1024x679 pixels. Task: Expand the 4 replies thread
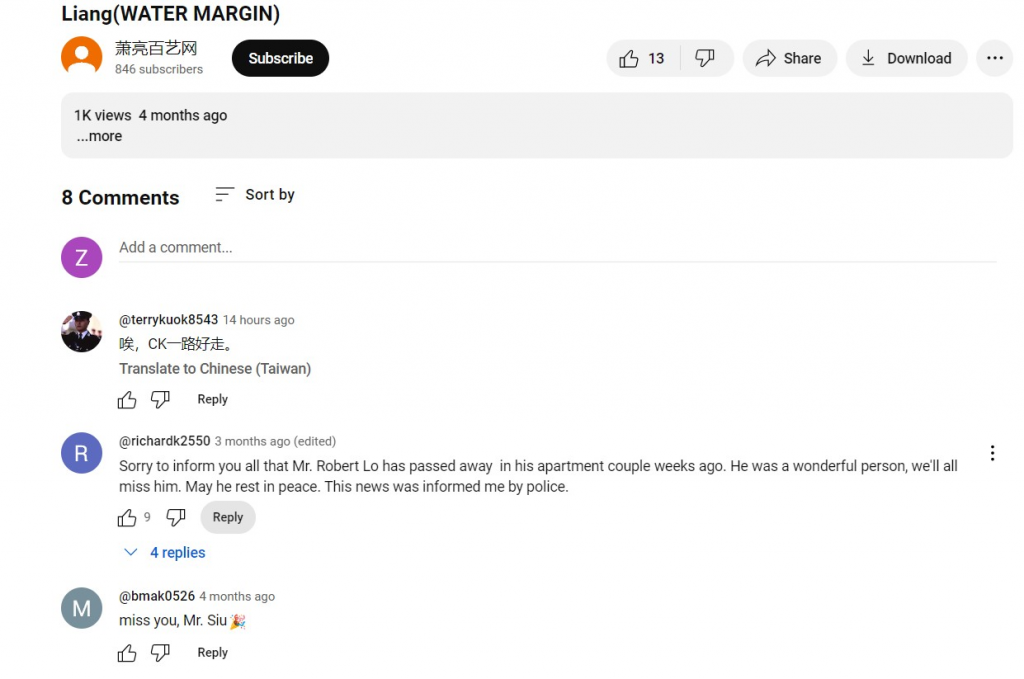coord(165,552)
